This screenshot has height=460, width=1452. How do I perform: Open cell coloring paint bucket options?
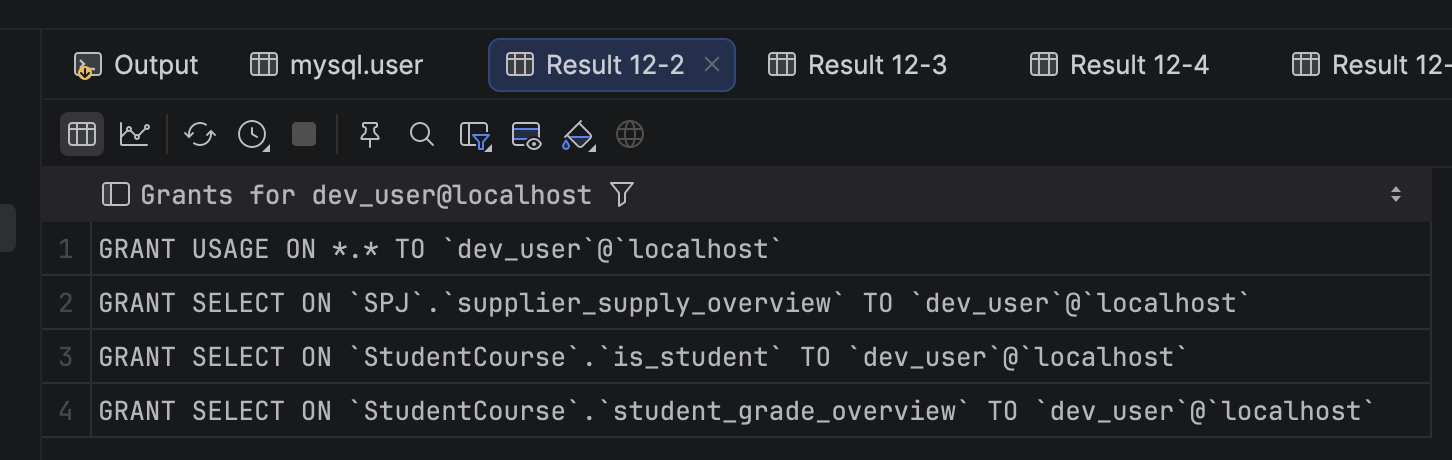[579, 135]
